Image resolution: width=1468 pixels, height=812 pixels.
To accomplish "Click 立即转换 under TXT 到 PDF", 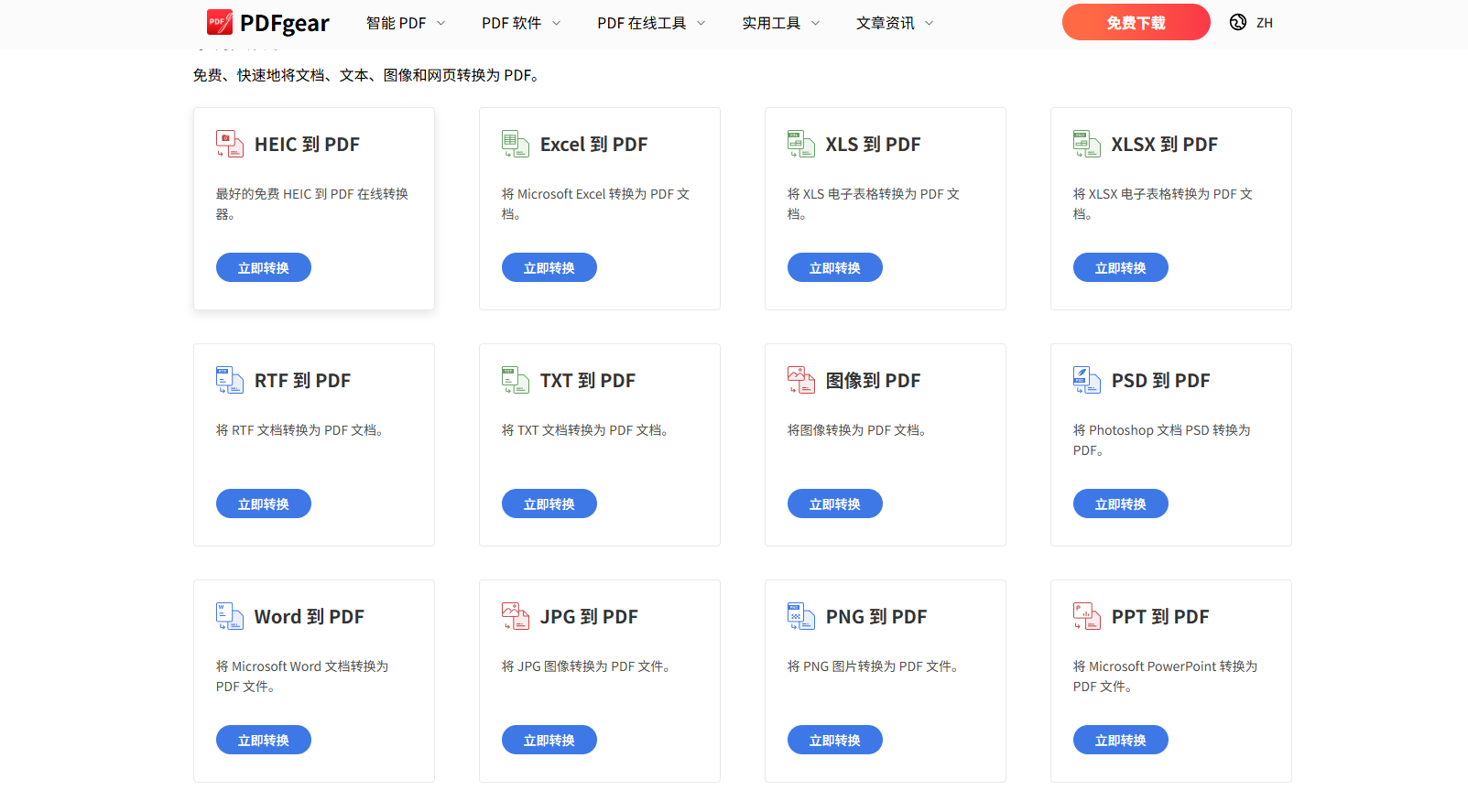I will (x=549, y=503).
